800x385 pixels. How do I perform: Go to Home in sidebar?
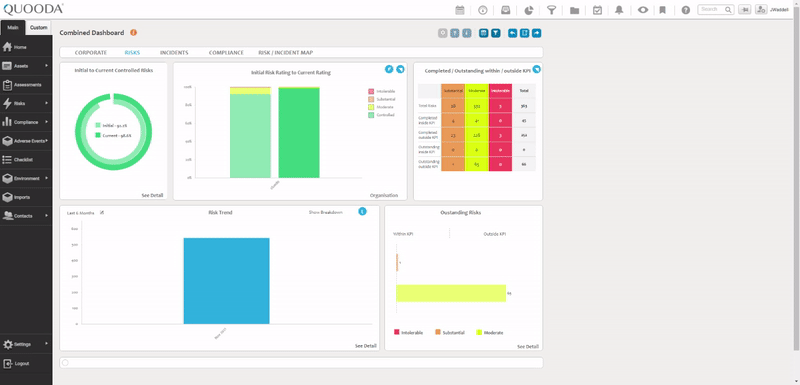coord(26,47)
